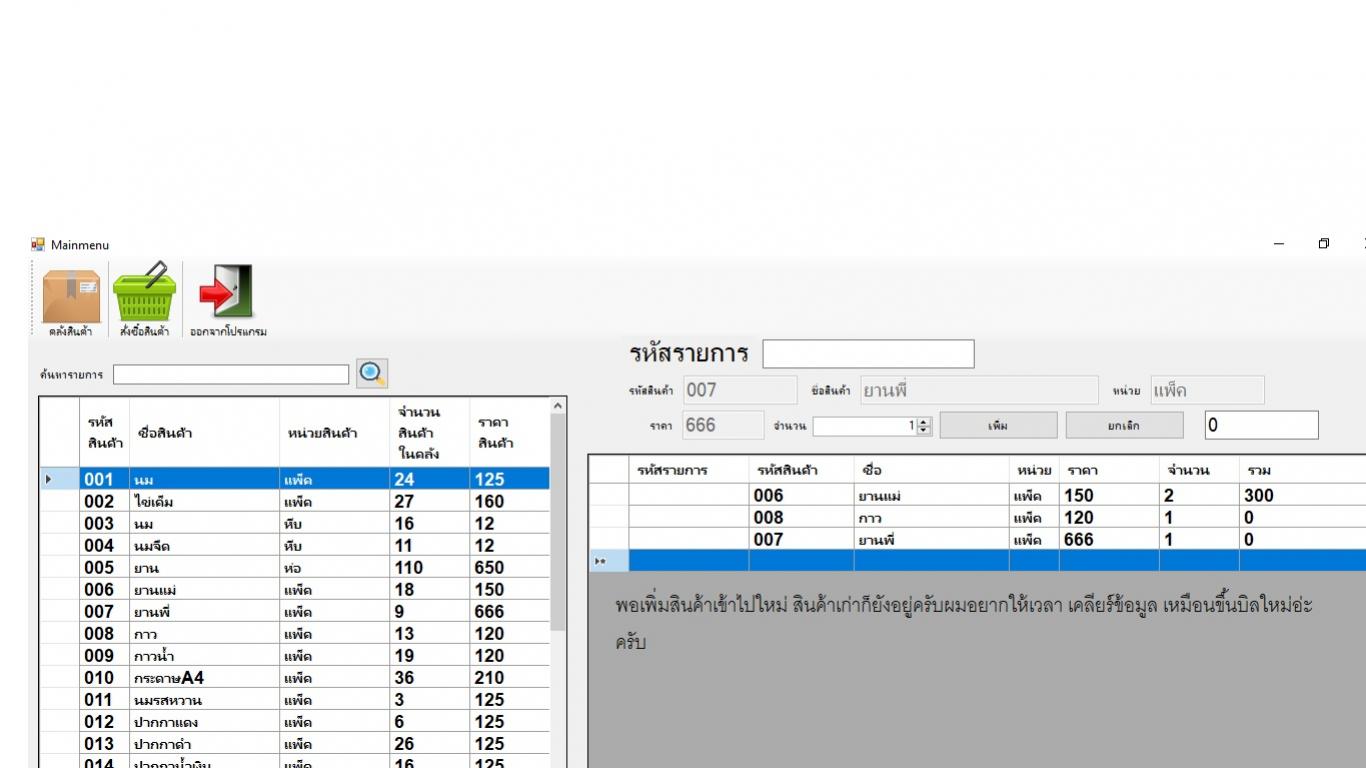Click the ราคาสินค้า column header
Viewport: 1366px width, 768px height.
[x=508, y=433]
